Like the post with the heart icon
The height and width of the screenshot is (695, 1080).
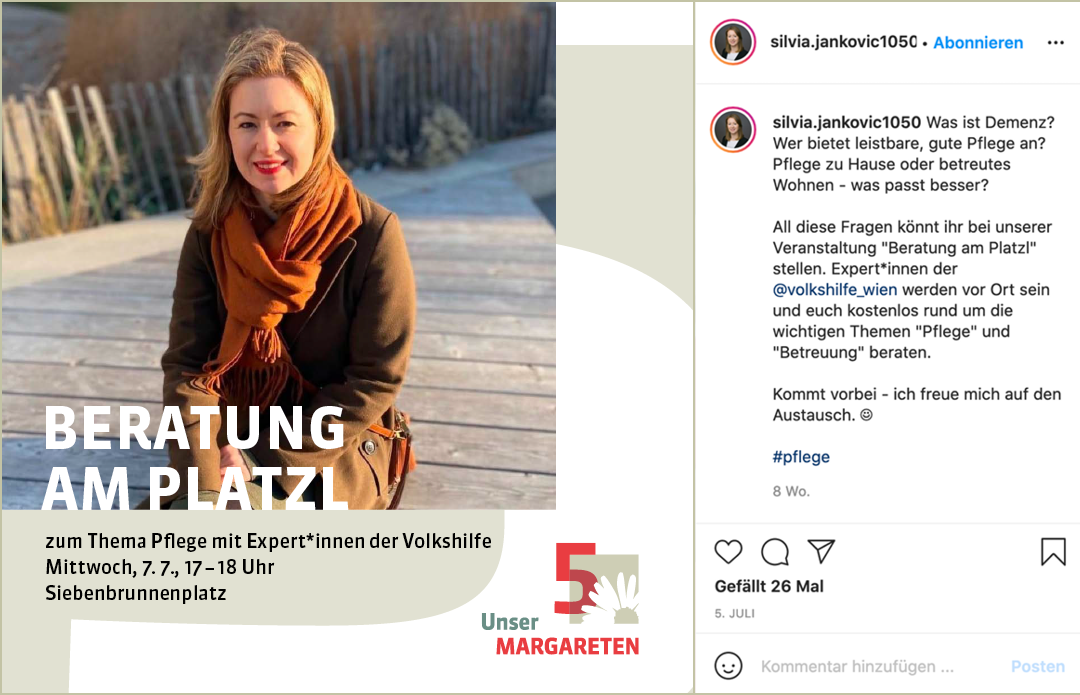[728, 552]
